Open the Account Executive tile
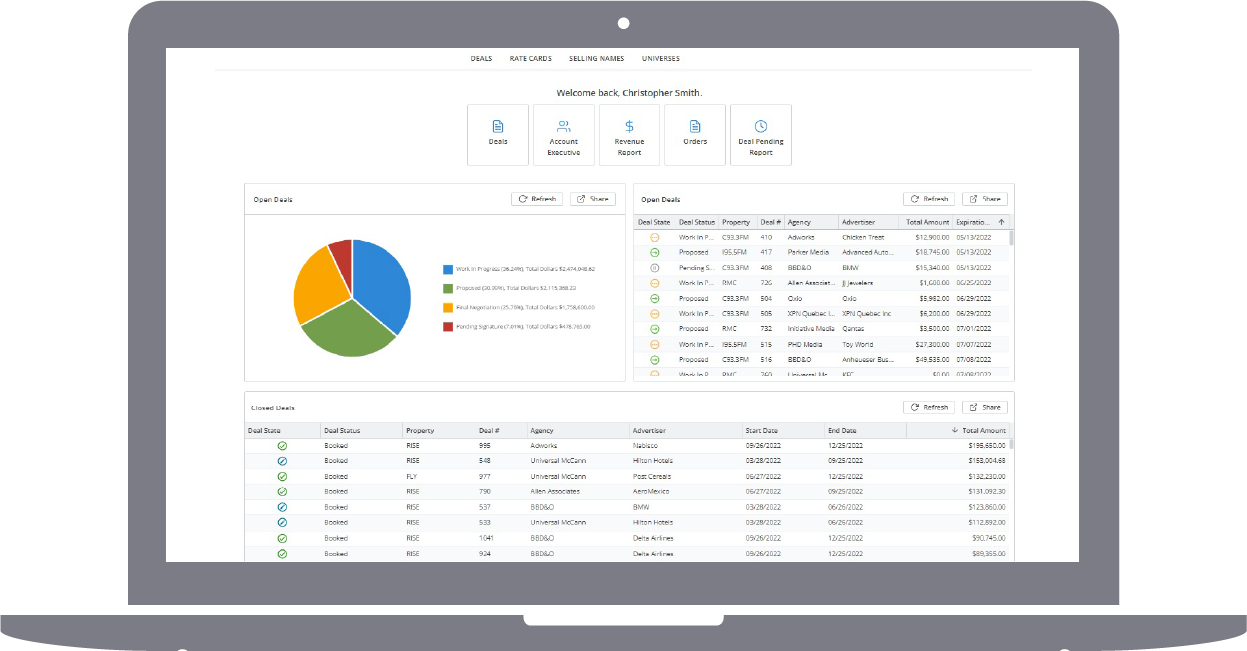This screenshot has height=651, width=1247. tap(563, 134)
